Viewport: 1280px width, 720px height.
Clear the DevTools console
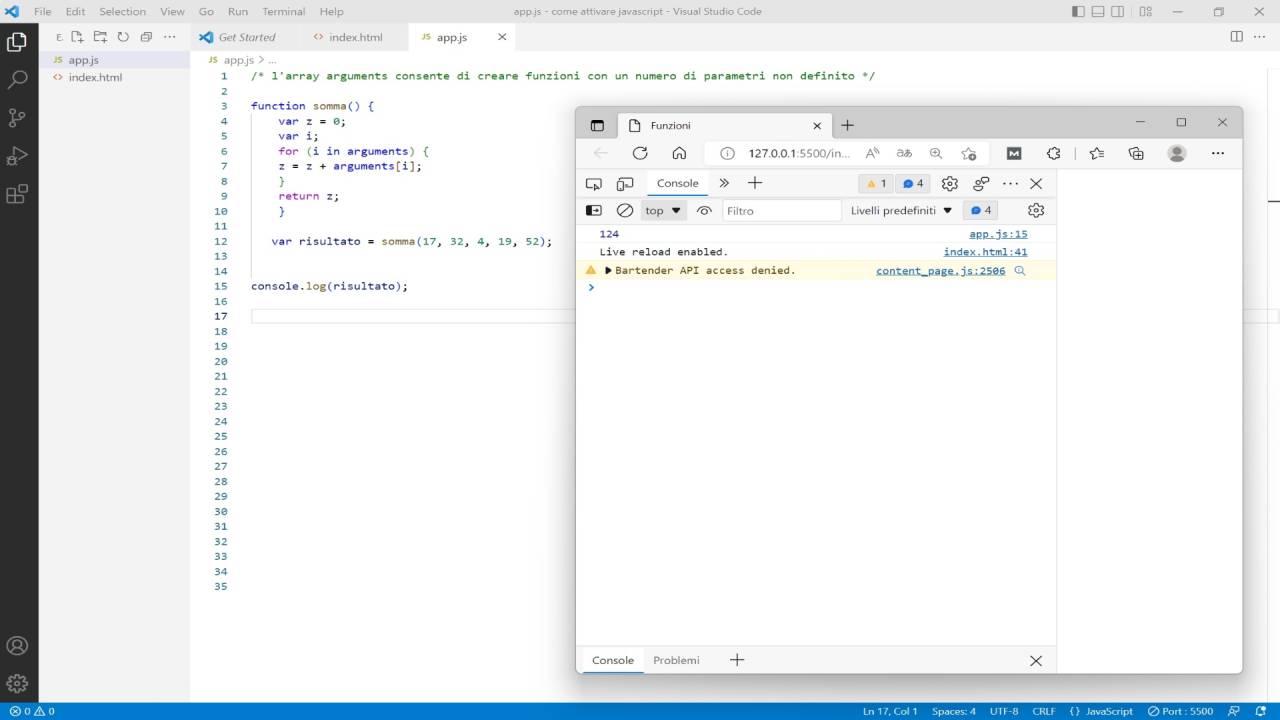pyautogui.click(x=624, y=210)
